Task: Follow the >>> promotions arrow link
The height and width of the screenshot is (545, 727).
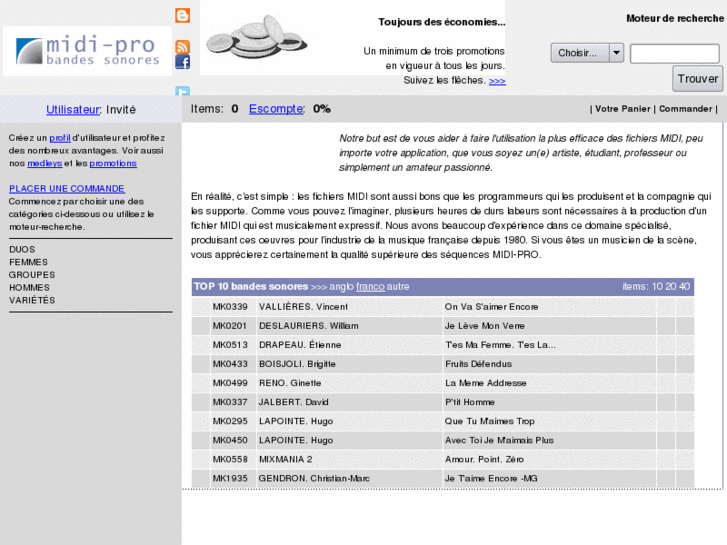Action: tap(497, 81)
